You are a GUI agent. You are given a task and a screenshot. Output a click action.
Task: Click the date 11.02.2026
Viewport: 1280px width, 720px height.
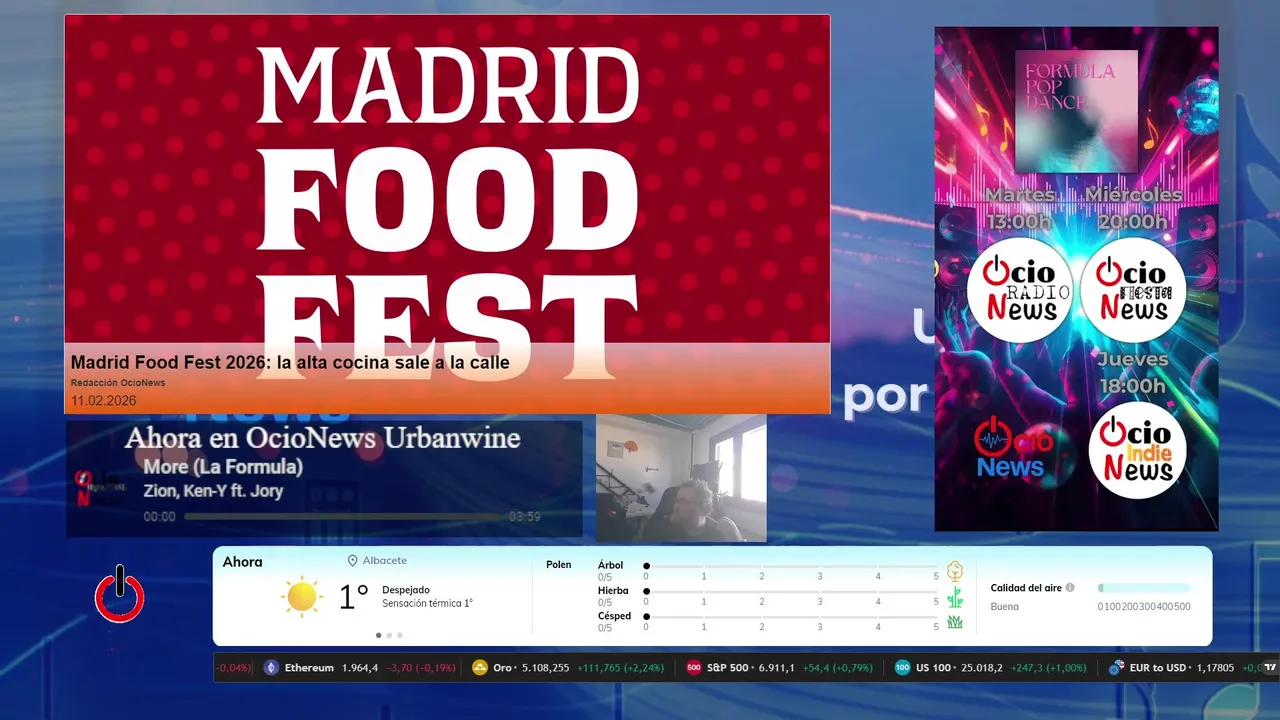(x=103, y=401)
